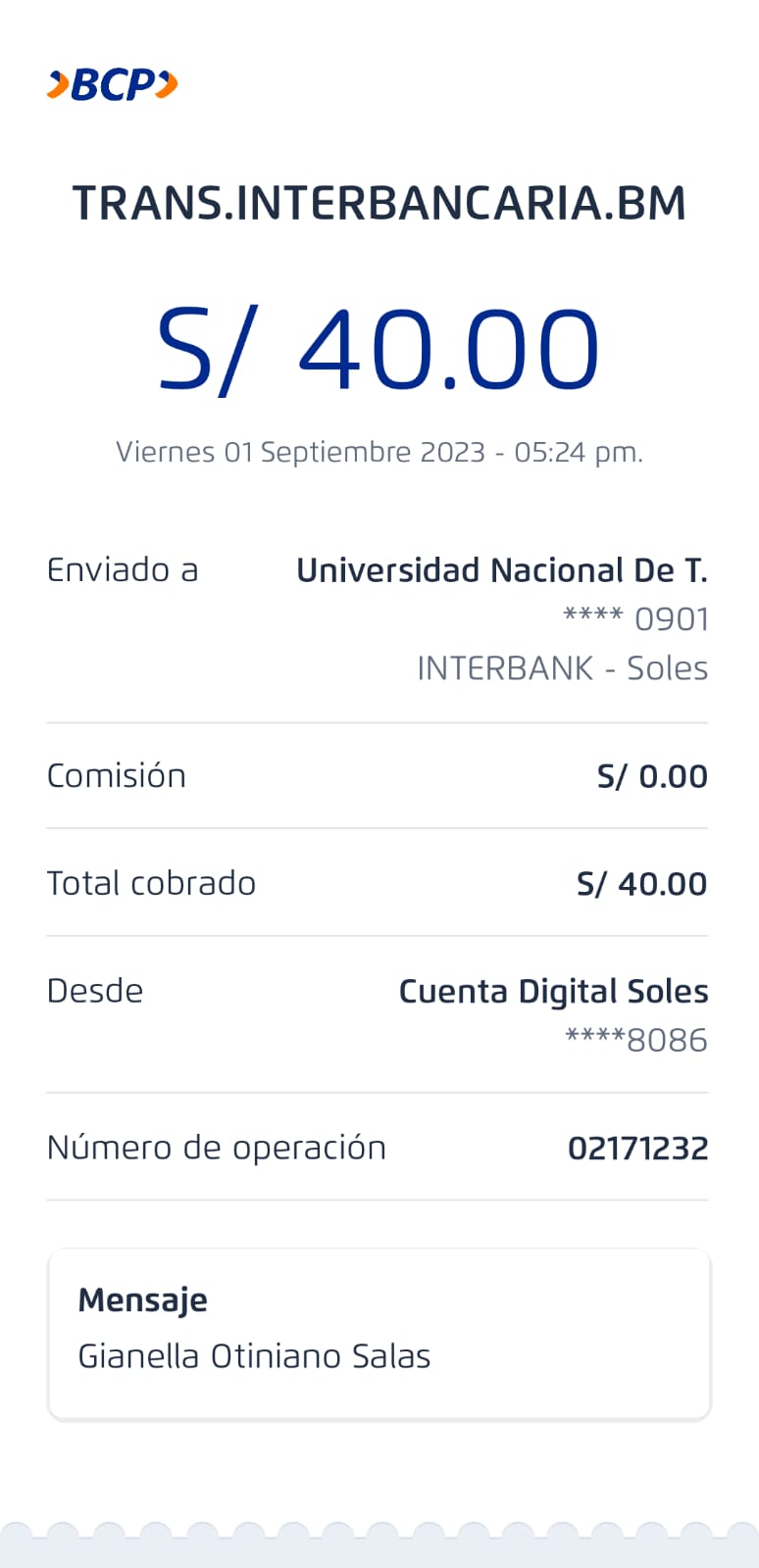This screenshot has width=759, height=1568.
Task: Tap the 'Total cobrado' label
Action: pyautogui.click(x=151, y=884)
